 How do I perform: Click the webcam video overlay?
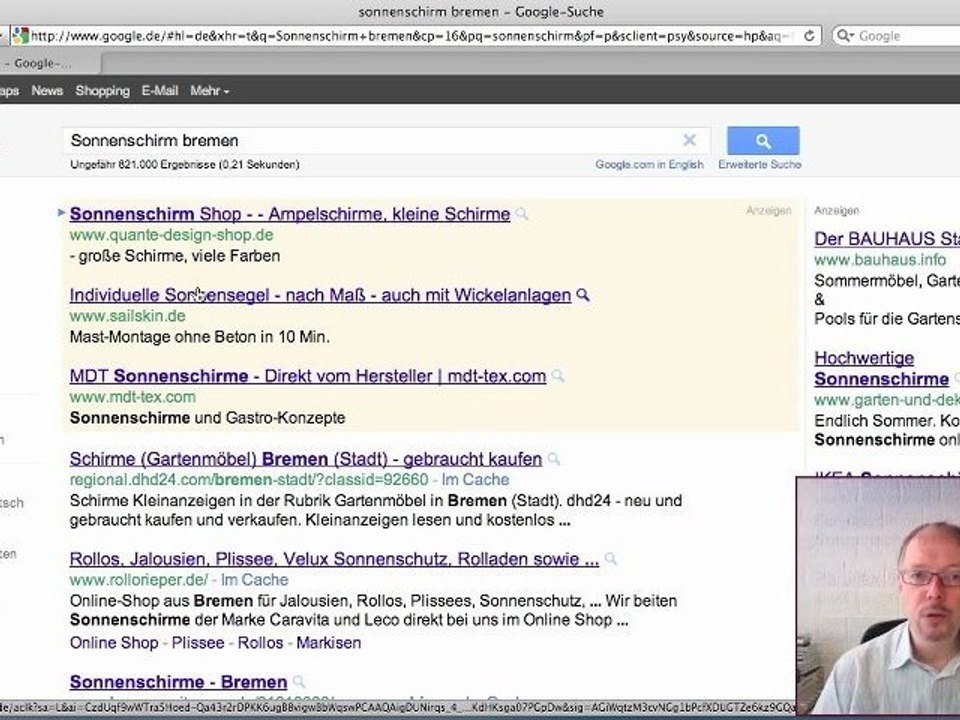point(878,595)
